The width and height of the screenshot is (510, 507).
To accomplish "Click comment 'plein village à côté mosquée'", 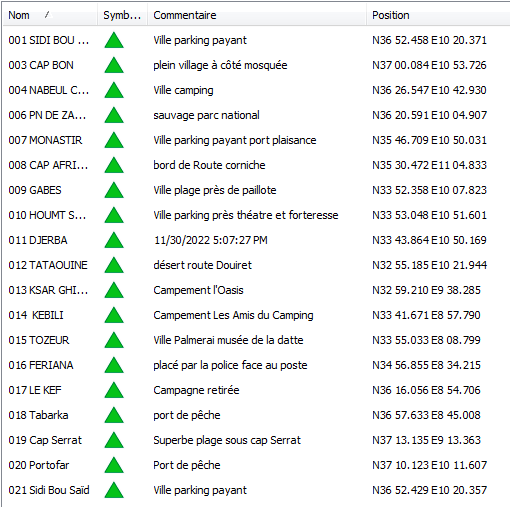I will tap(220, 65).
